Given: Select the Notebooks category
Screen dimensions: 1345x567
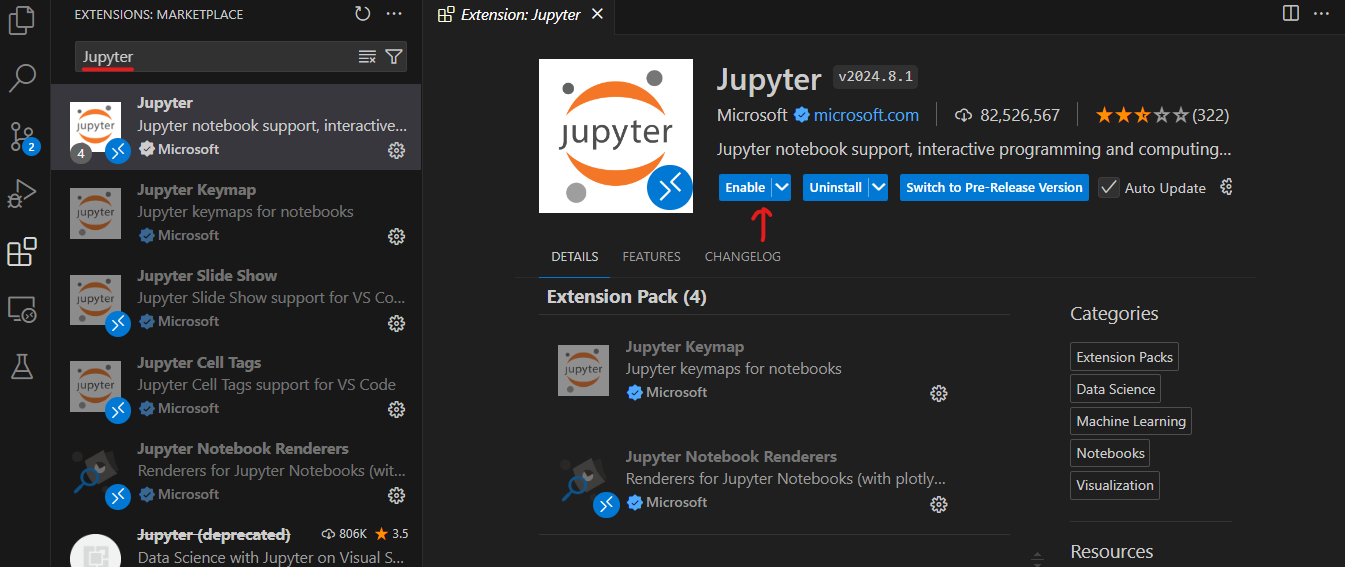Looking at the screenshot, I should (1110, 453).
